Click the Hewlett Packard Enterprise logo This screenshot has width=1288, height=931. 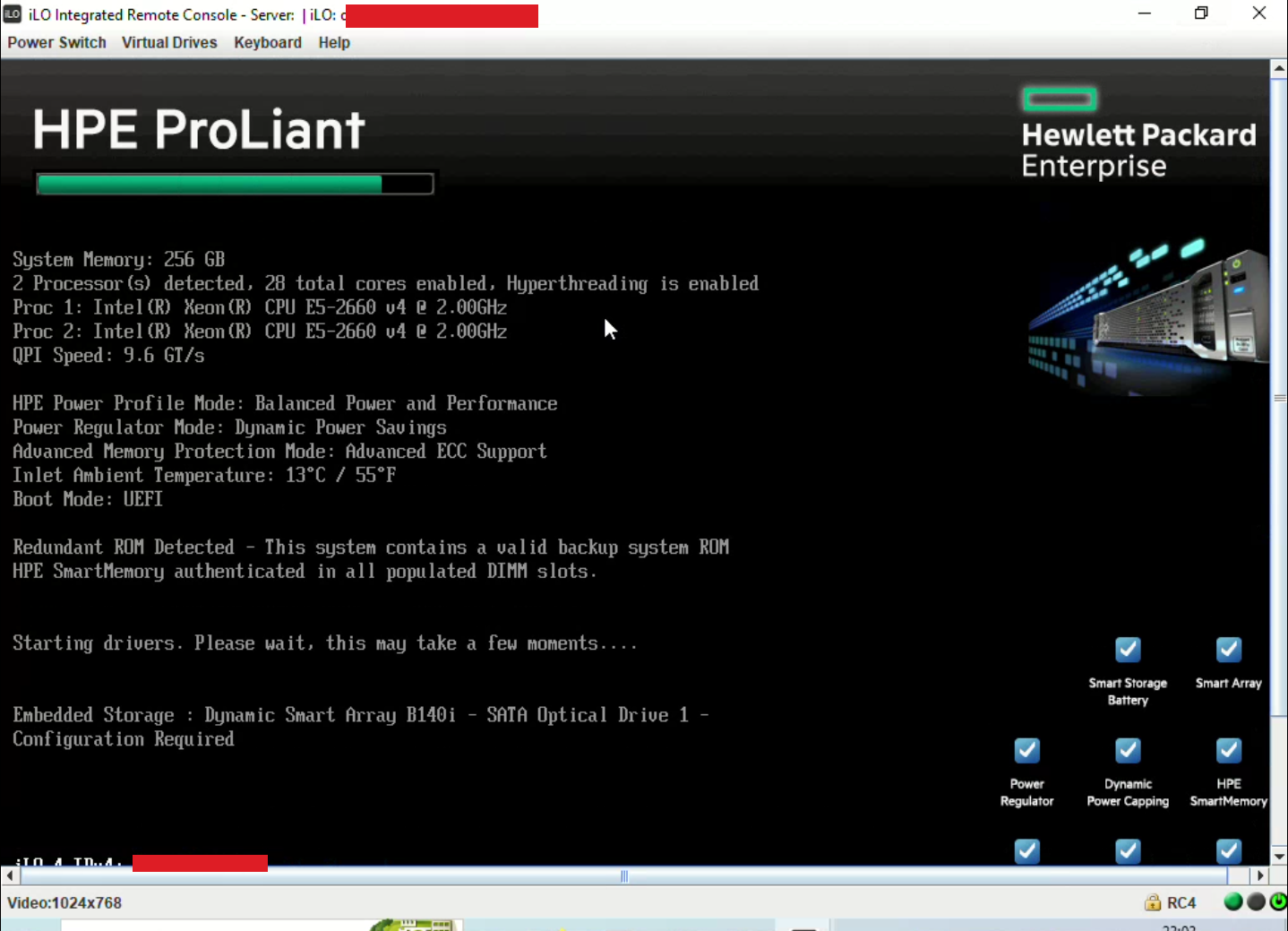[1138, 133]
